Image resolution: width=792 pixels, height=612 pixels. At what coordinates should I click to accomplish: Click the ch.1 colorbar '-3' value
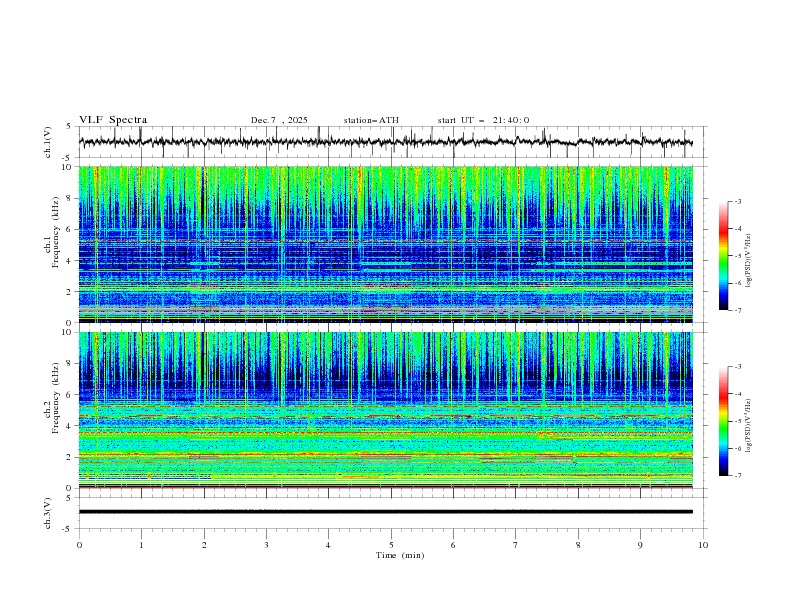coord(738,201)
